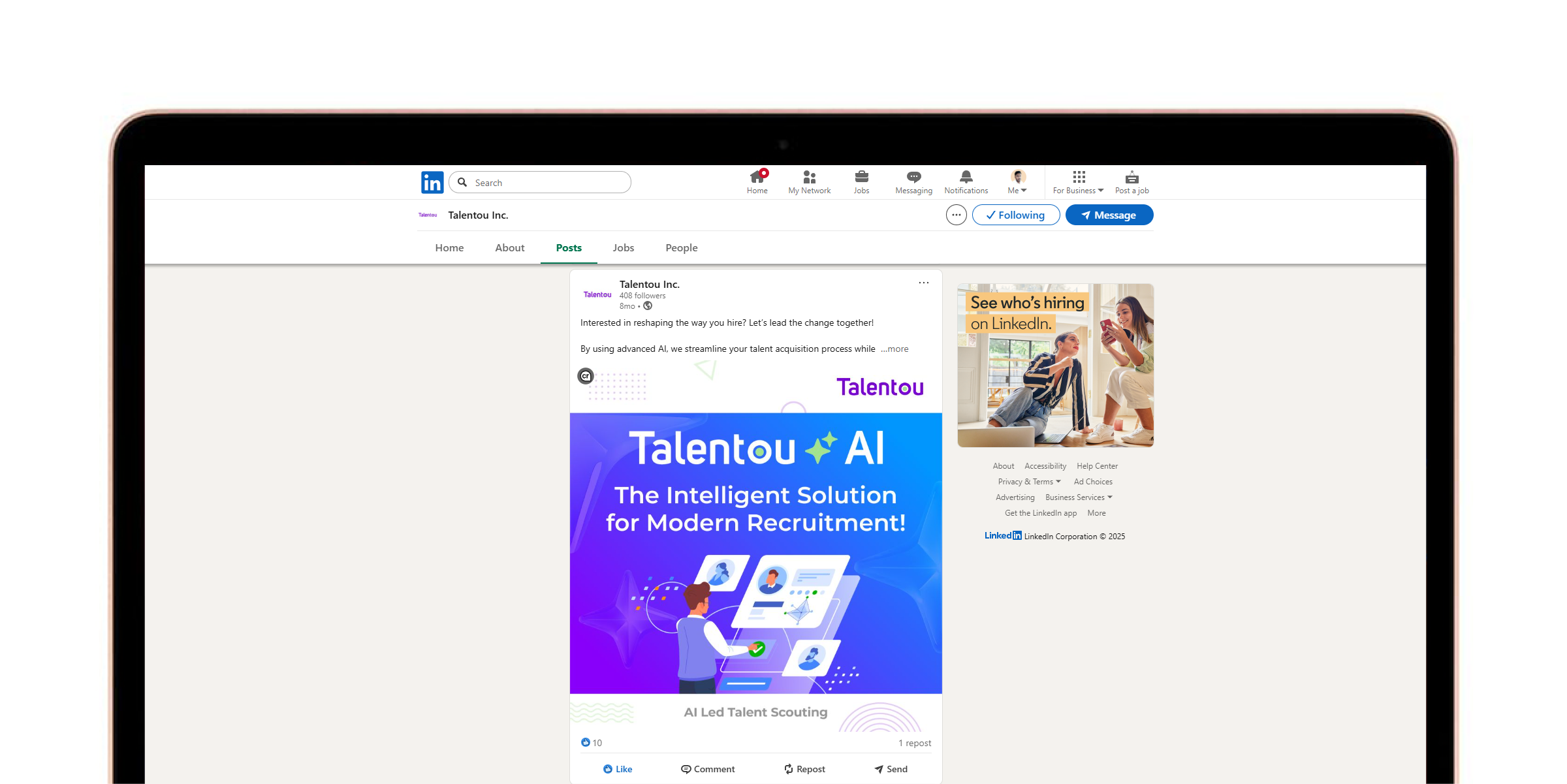Viewport: 1567px width, 784px height.
Task: Click the LinkedIn logo icon
Action: click(432, 182)
